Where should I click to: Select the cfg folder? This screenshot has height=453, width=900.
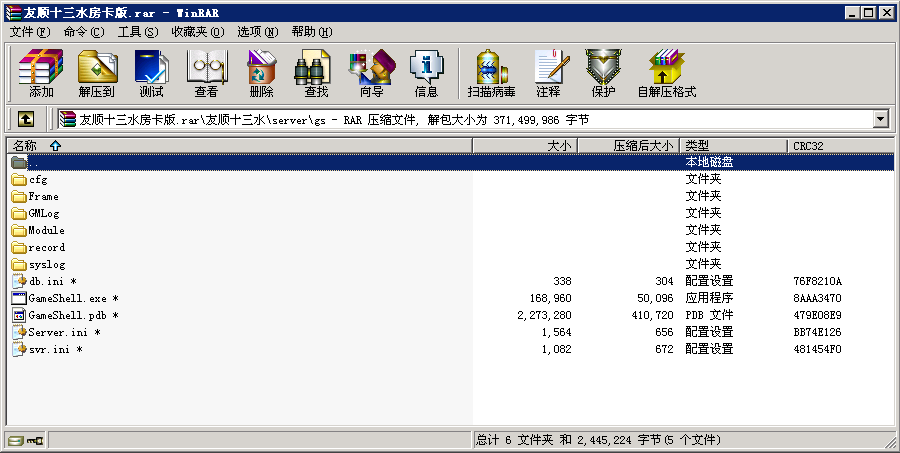point(38,180)
